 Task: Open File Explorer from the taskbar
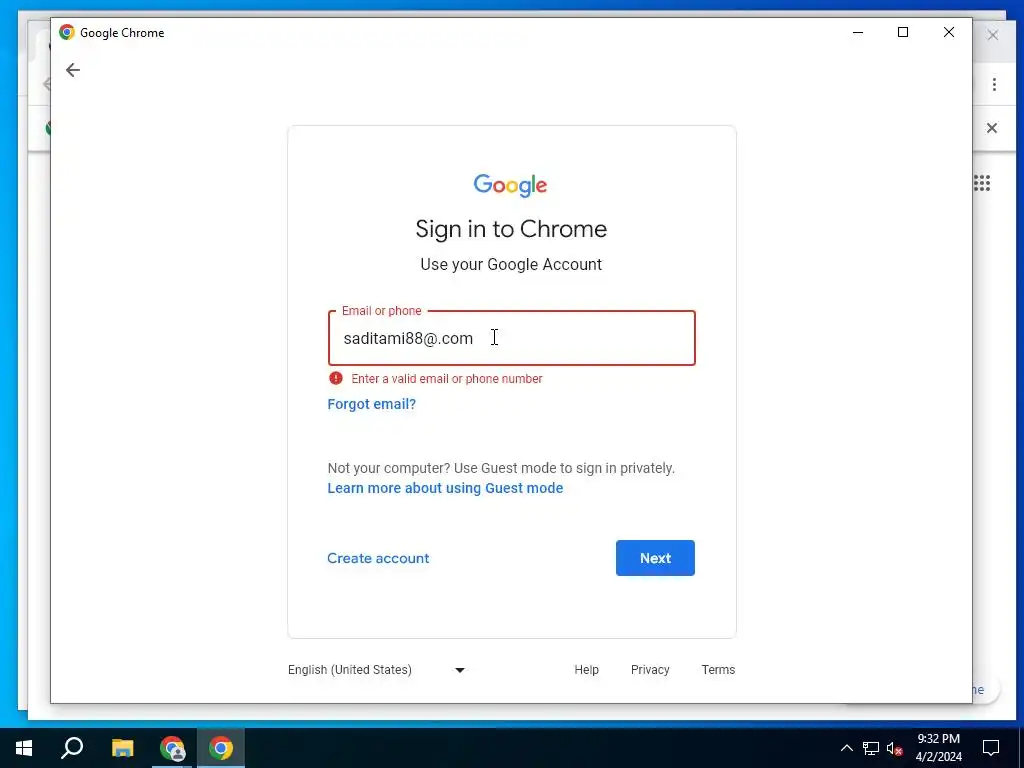pos(122,748)
